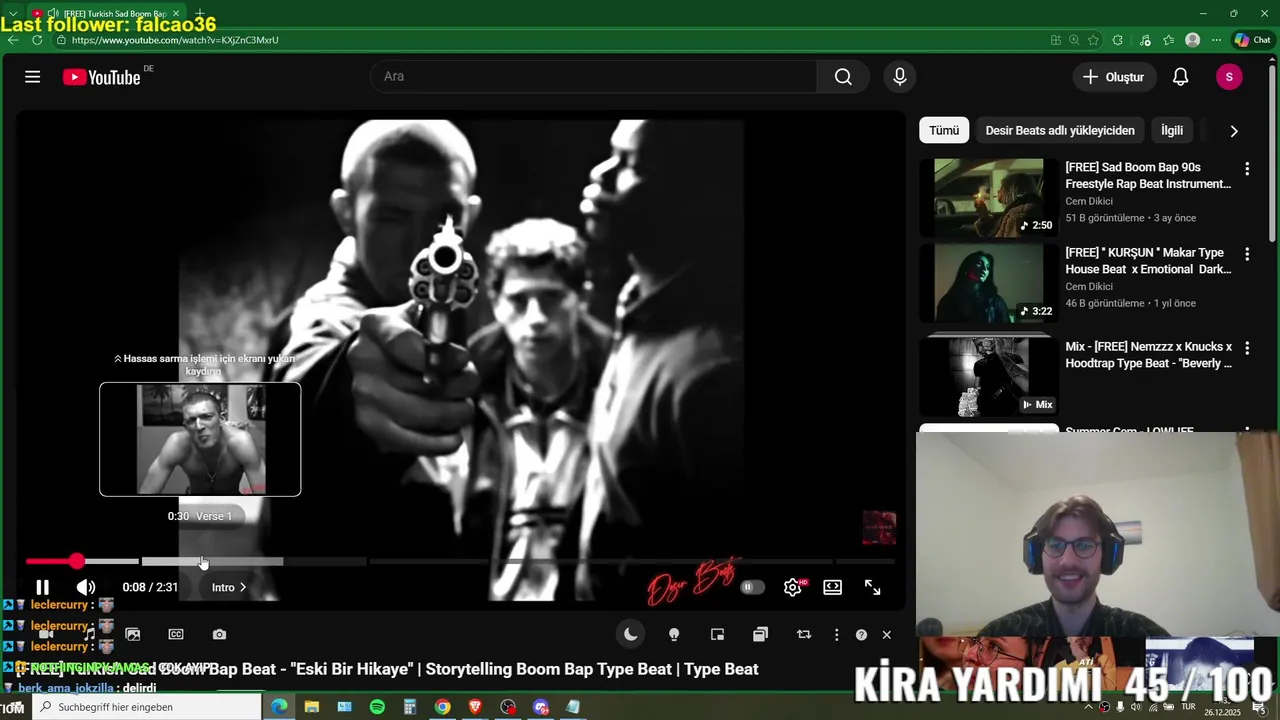
Task: Open the YouTube hamburger guide menu
Action: click(33, 77)
